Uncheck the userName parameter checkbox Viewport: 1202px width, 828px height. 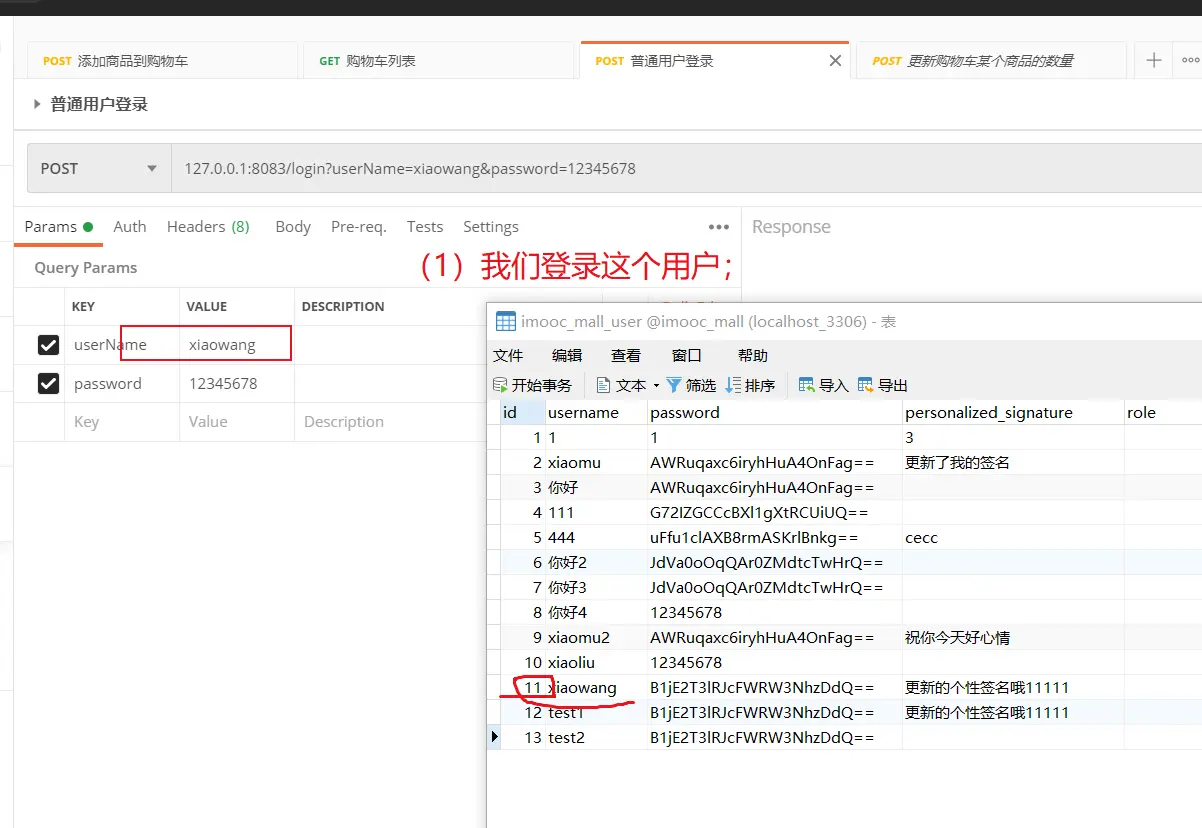click(x=48, y=345)
